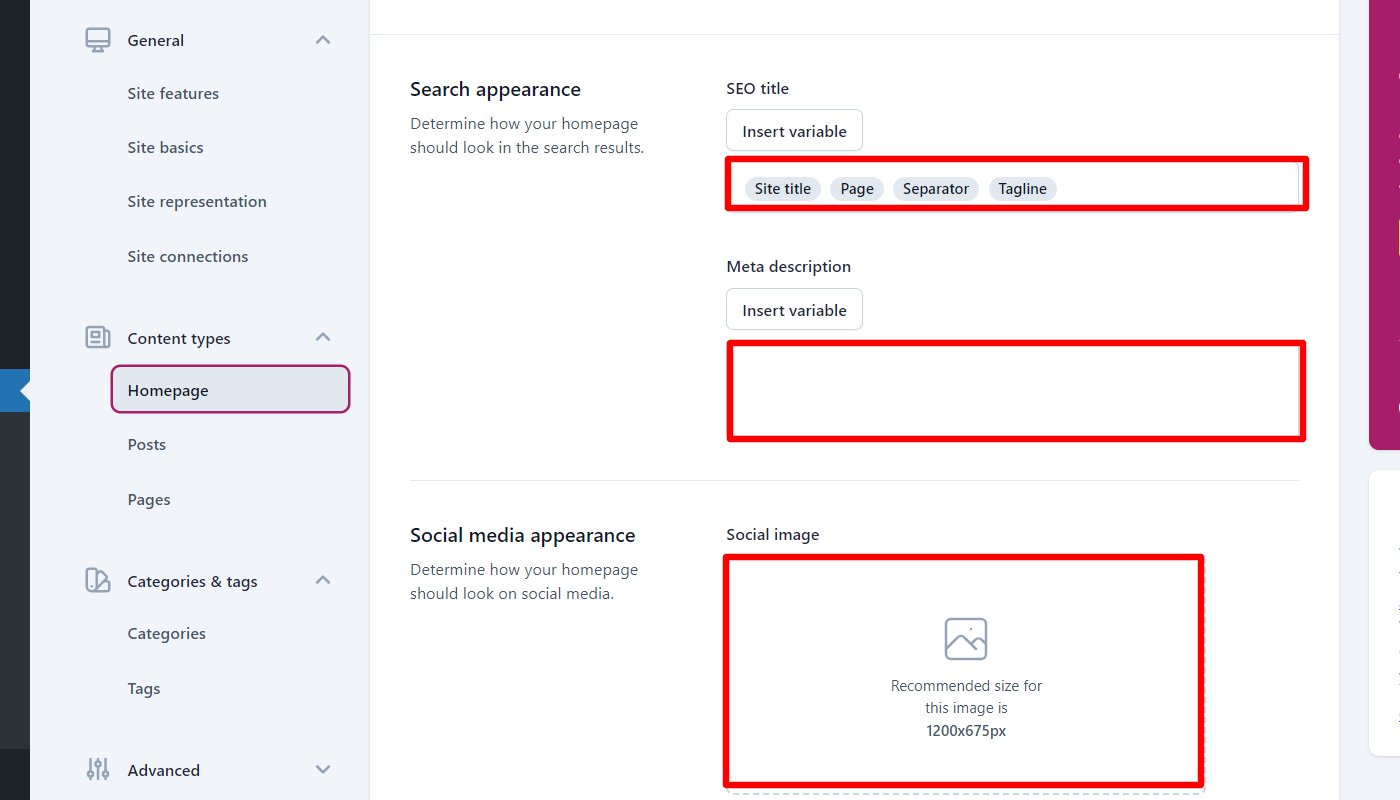Open Site features settings
1400x800 pixels.
click(172, 93)
